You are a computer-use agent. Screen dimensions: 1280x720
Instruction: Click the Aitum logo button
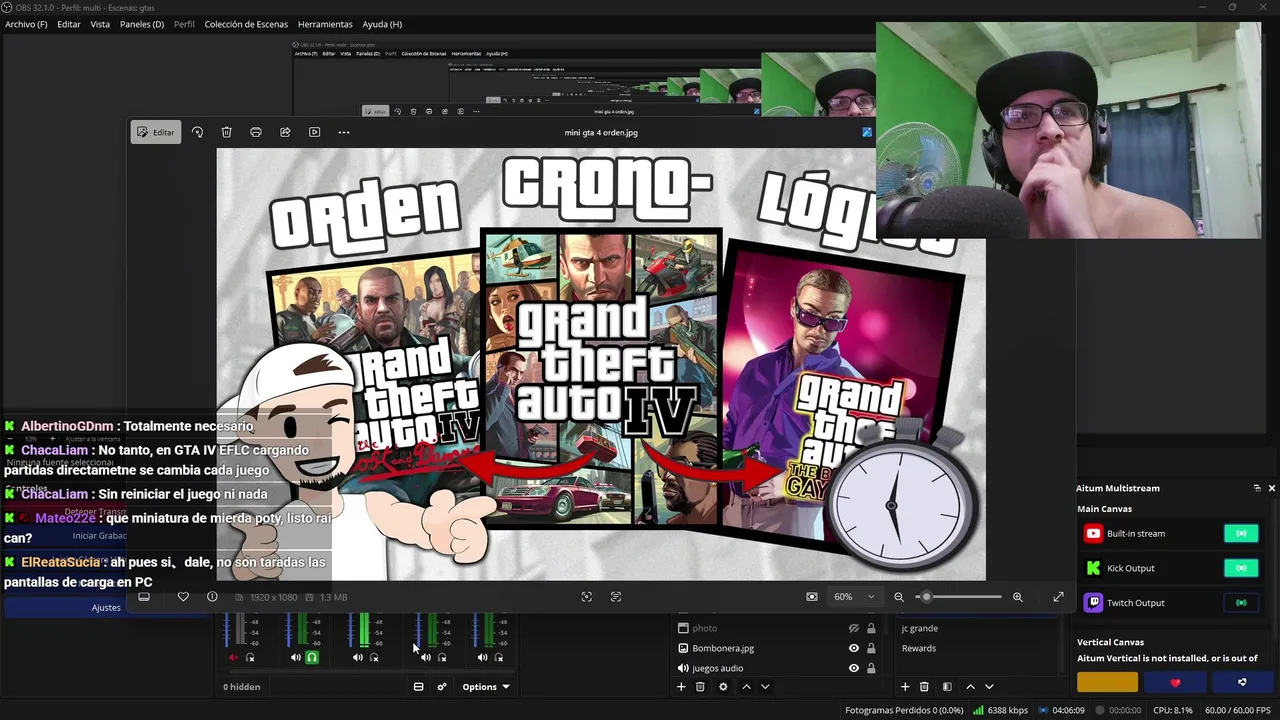click(1242, 683)
